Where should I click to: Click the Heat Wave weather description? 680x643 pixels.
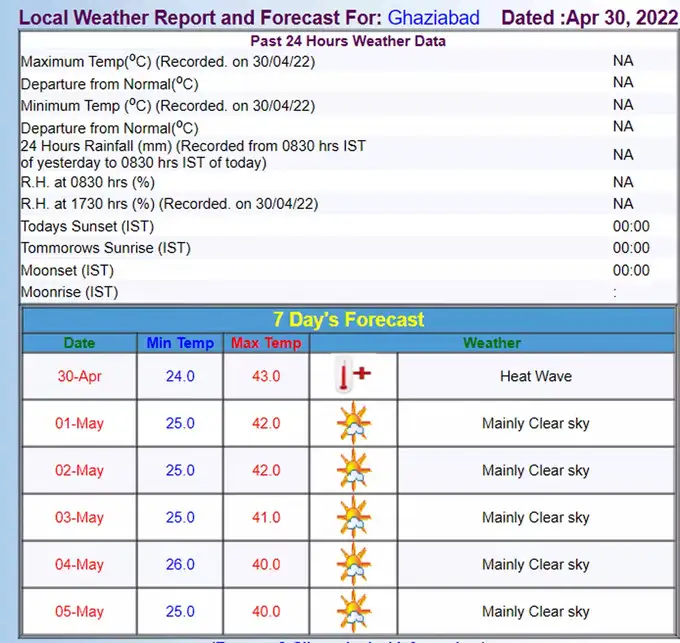click(535, 376)
